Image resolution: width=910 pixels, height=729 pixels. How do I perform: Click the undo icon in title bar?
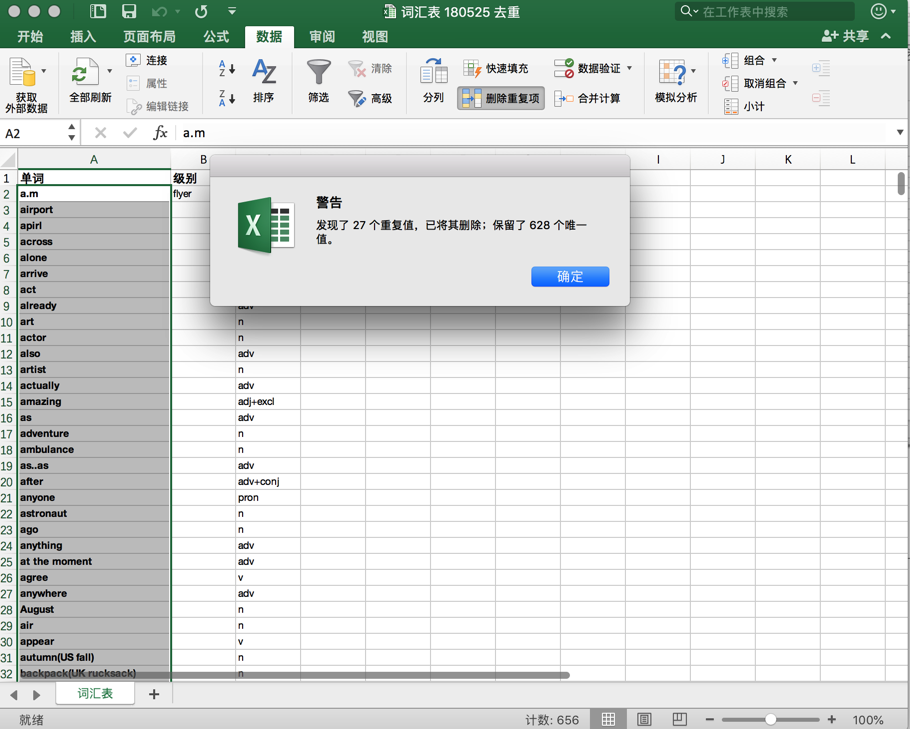coord(159,11)
